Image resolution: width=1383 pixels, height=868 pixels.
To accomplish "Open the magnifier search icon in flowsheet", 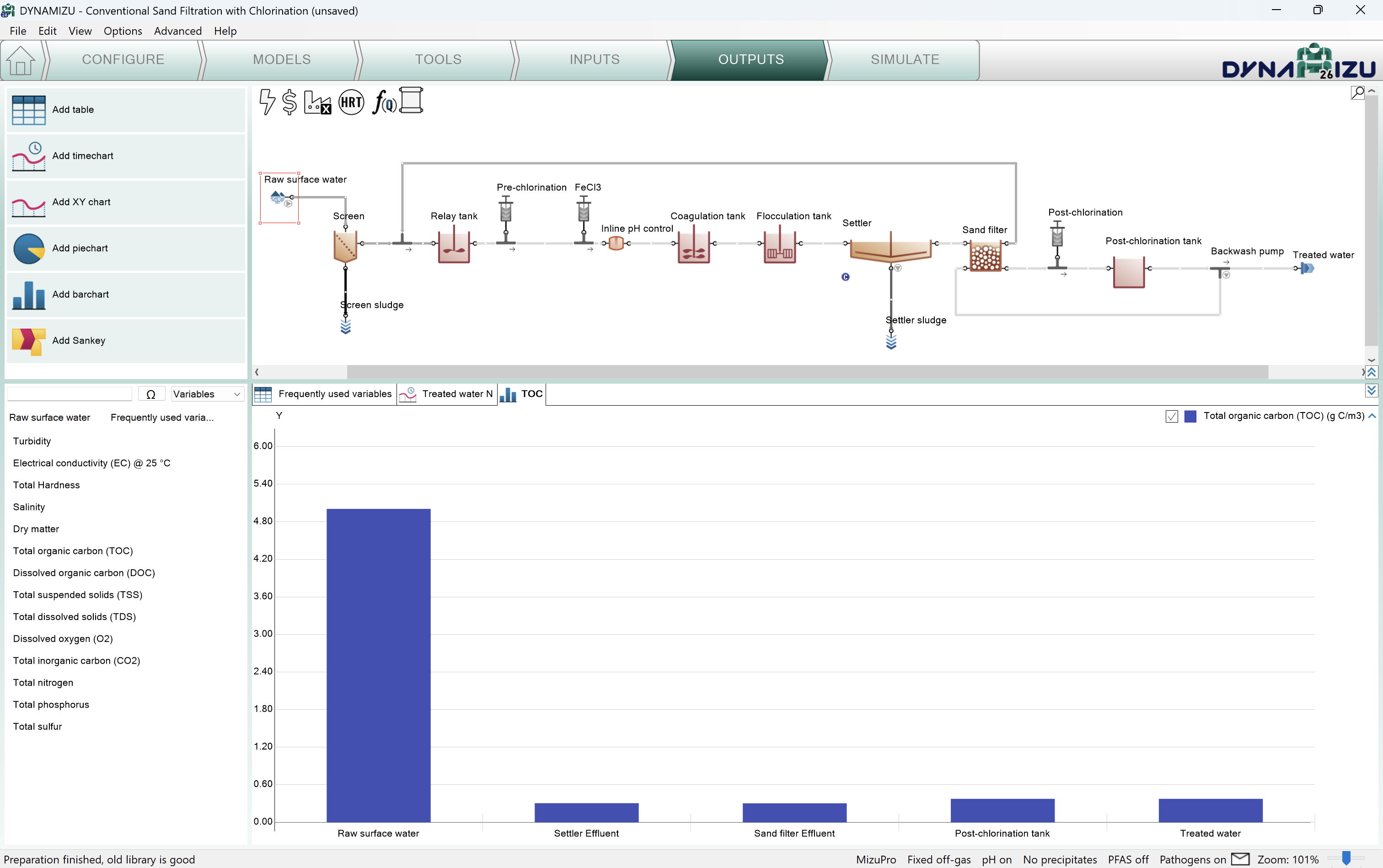I will pos(1357,92).
